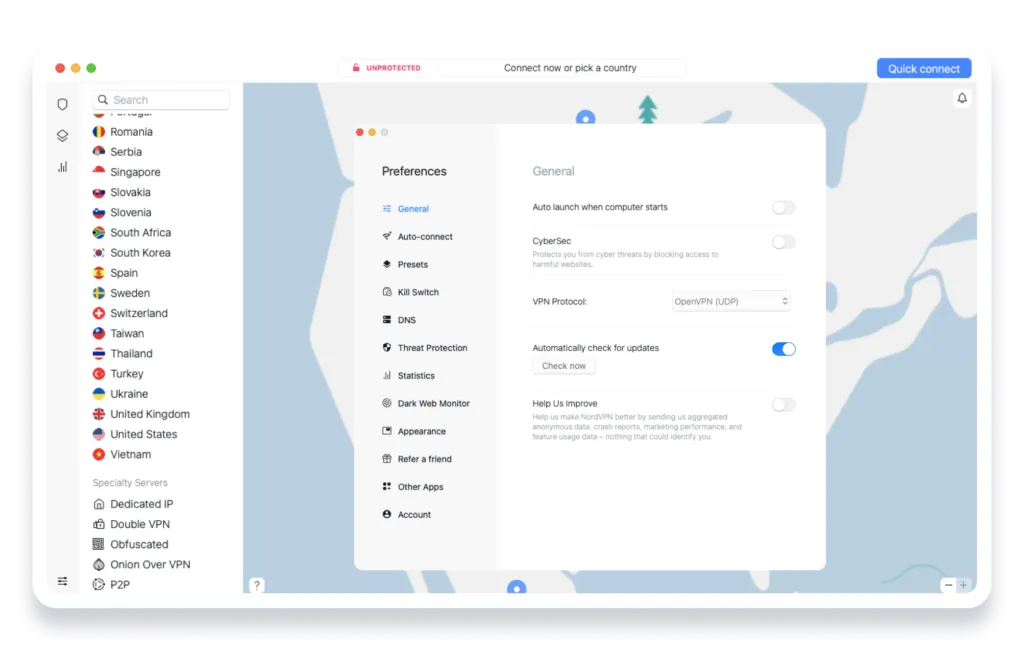Screen dimensions: 1024x651
Task: Click the Refer a friend gift icon
Action: 387,458
